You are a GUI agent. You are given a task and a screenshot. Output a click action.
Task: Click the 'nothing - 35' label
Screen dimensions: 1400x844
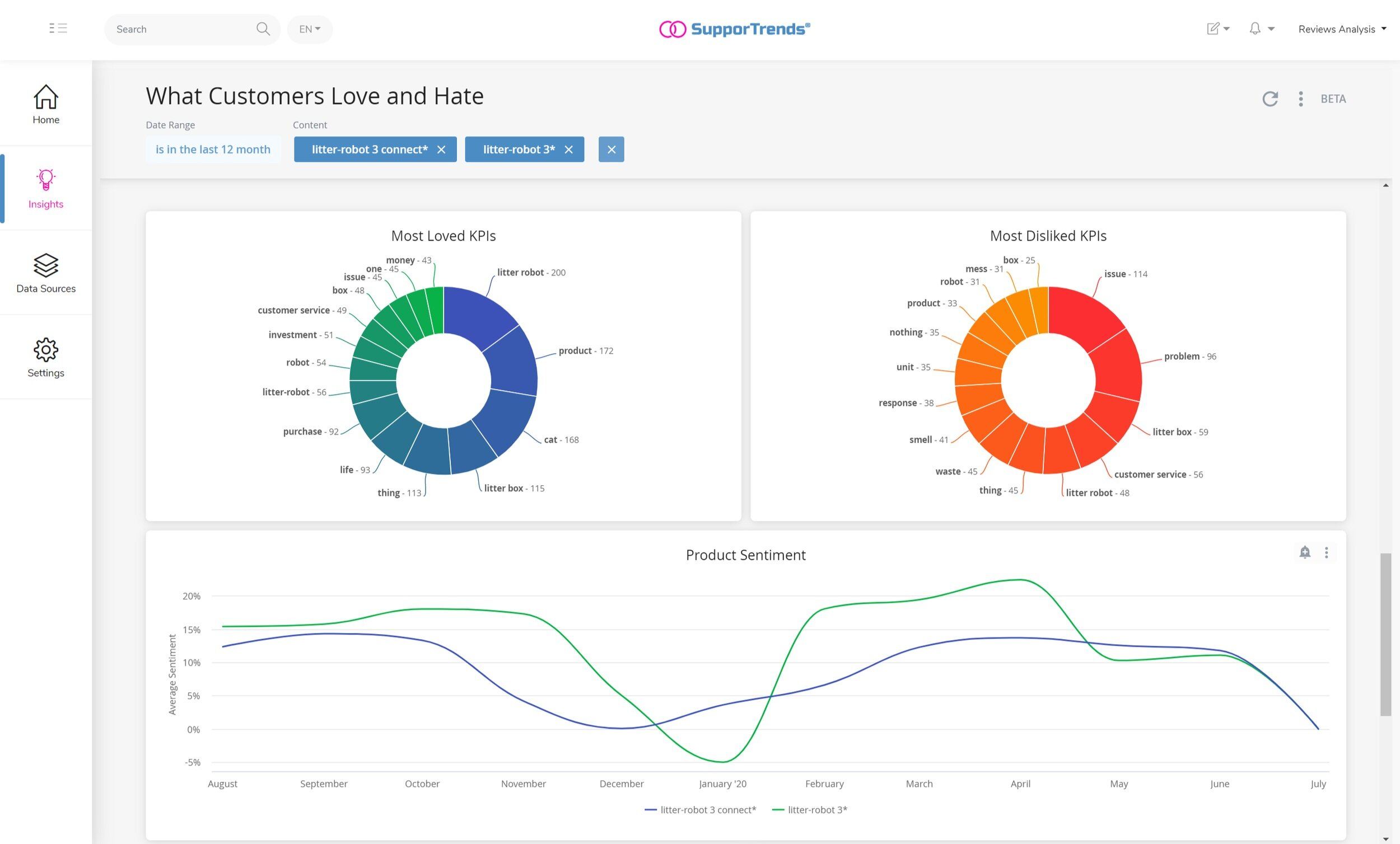[914, 332]
